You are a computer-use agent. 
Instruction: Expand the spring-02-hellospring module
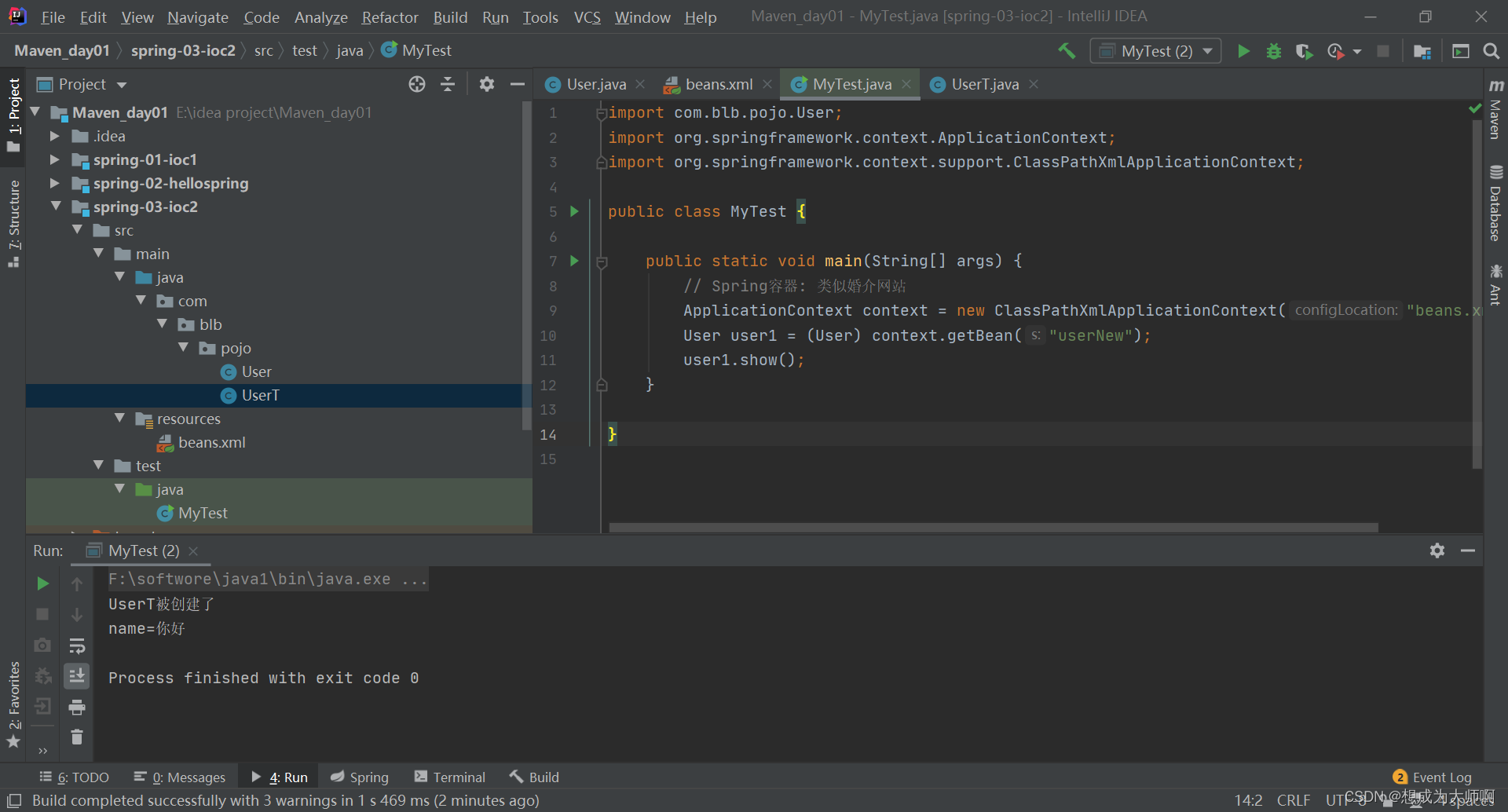[x=55, y=183]
